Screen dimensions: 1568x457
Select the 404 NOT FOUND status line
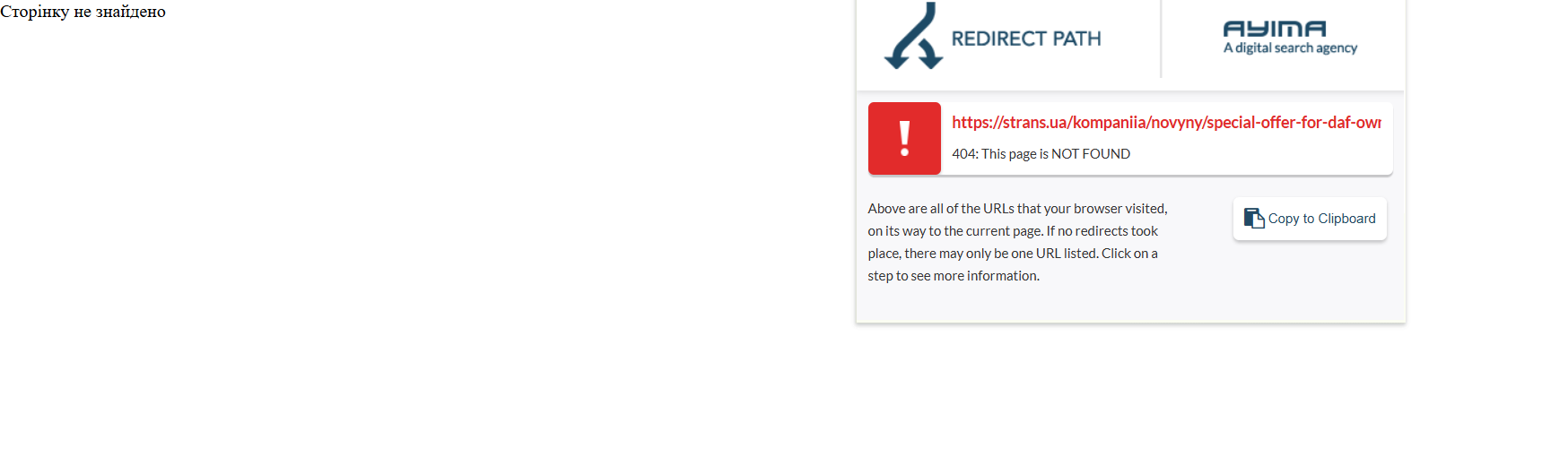[1041, 154]
